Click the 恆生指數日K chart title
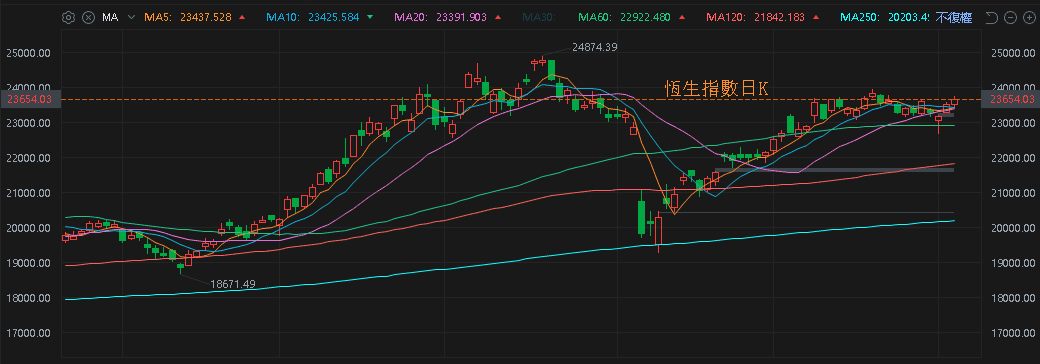This screenshot has height=364, width=1040. tap(717, 89)
